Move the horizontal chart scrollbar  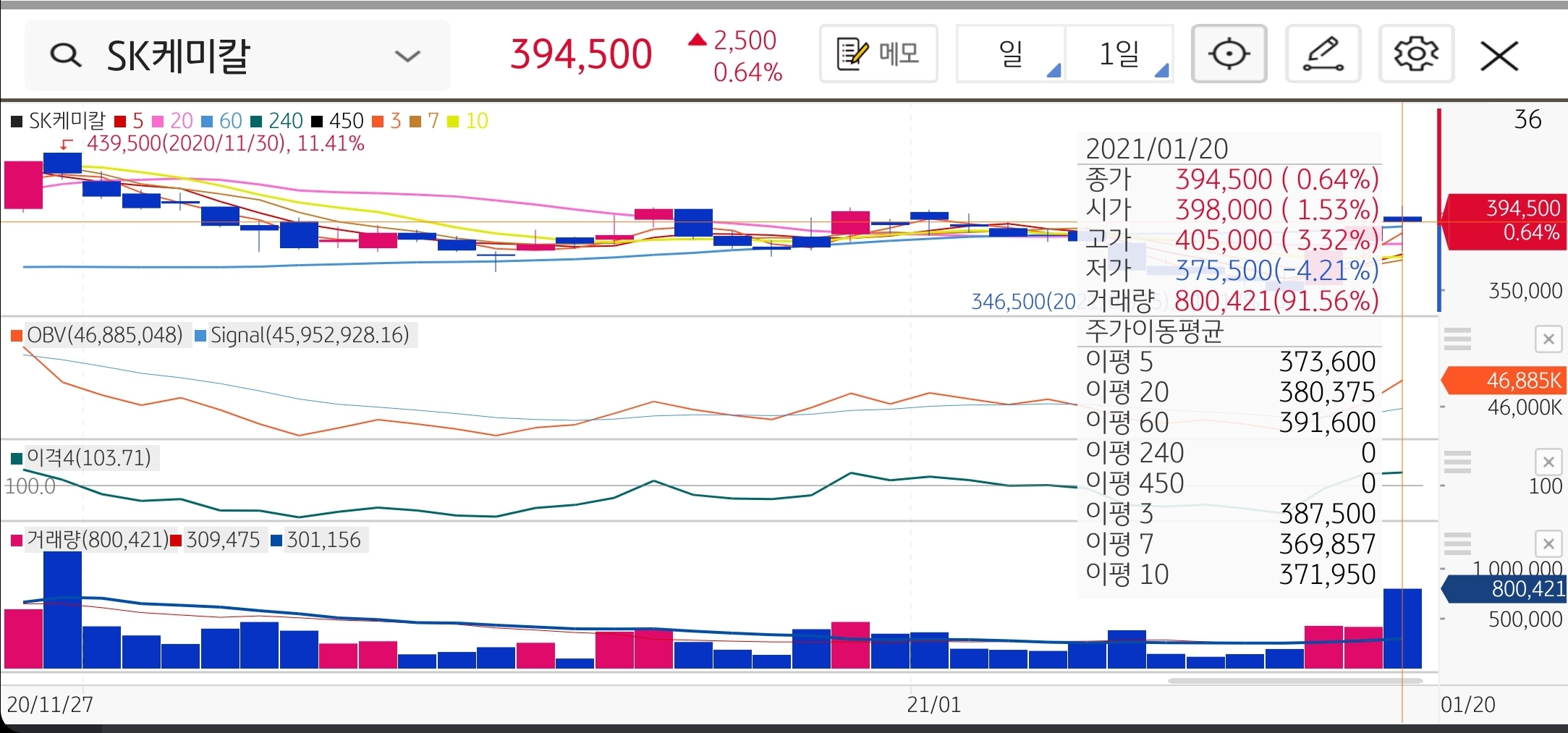click(x=1295, y=681)
